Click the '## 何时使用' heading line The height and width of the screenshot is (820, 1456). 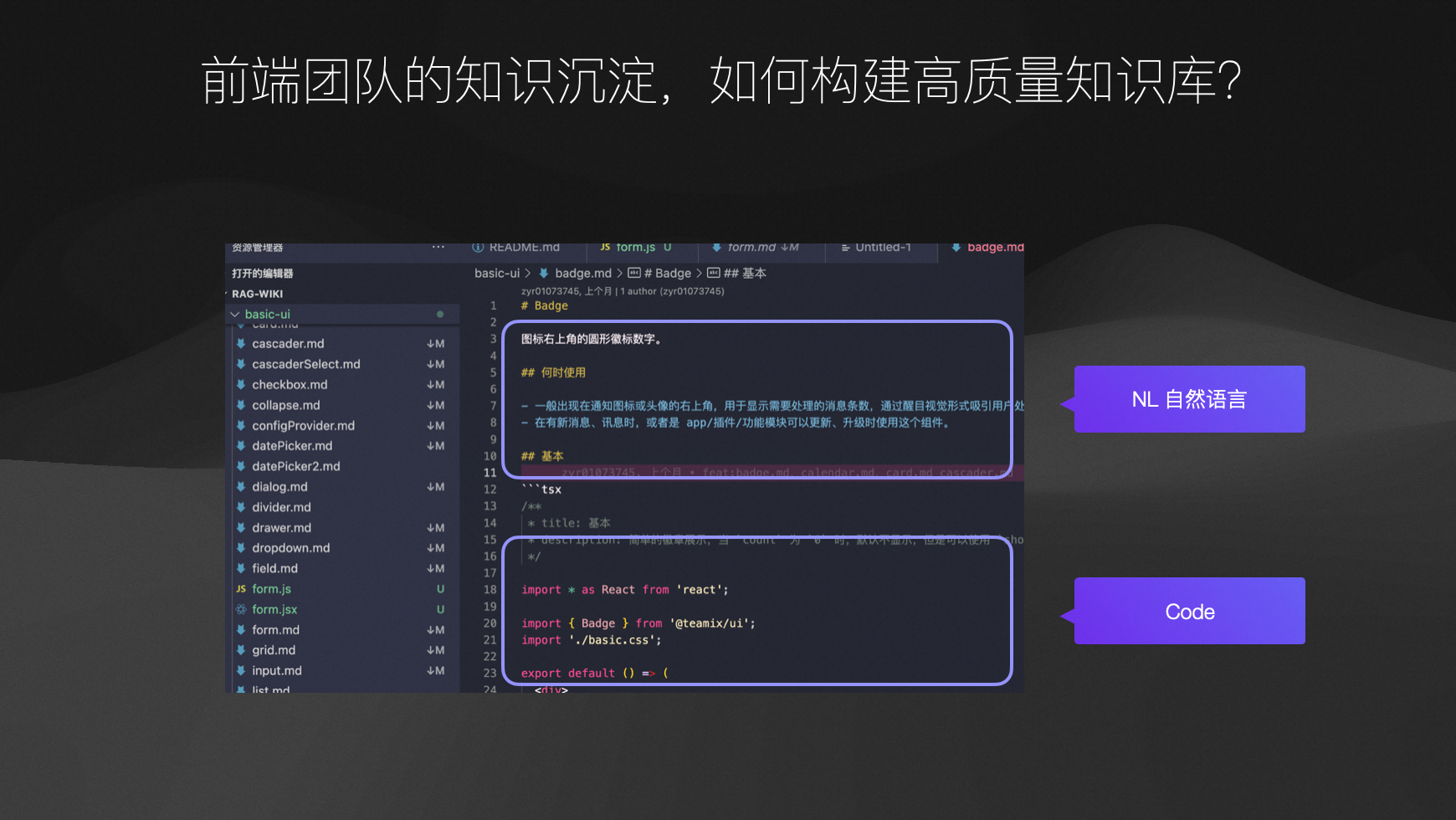pyautogui.click(x=553, y=373)
